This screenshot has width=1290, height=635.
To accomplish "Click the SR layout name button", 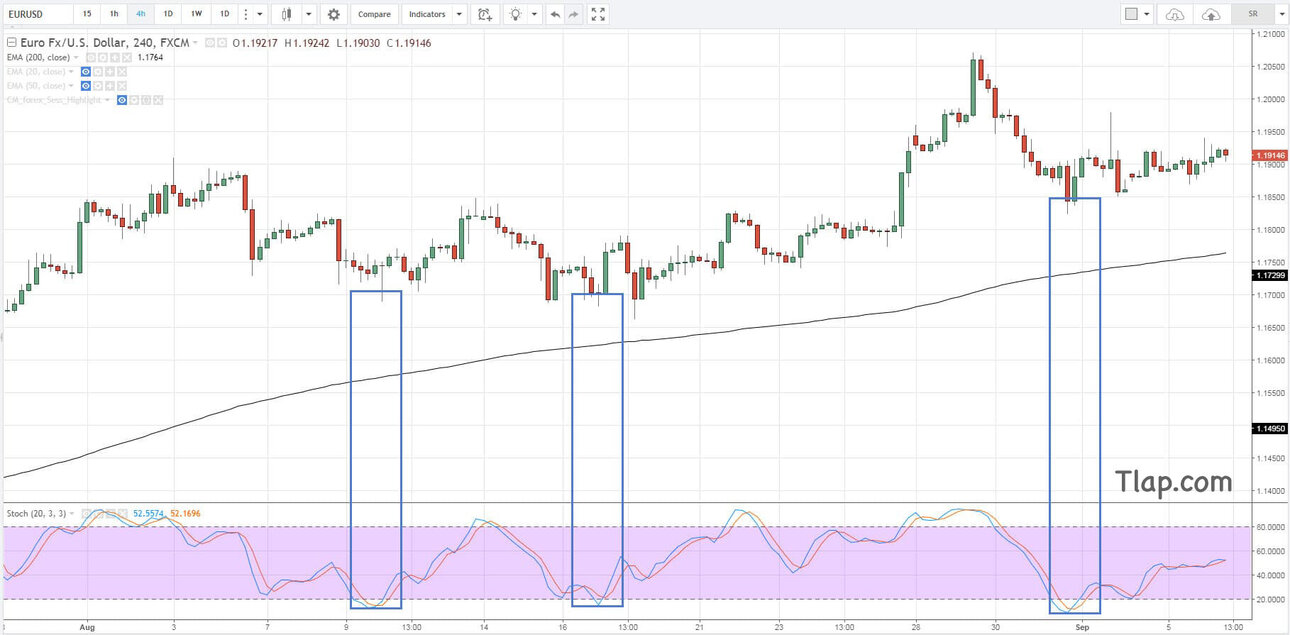I will tap(1253, 14).
